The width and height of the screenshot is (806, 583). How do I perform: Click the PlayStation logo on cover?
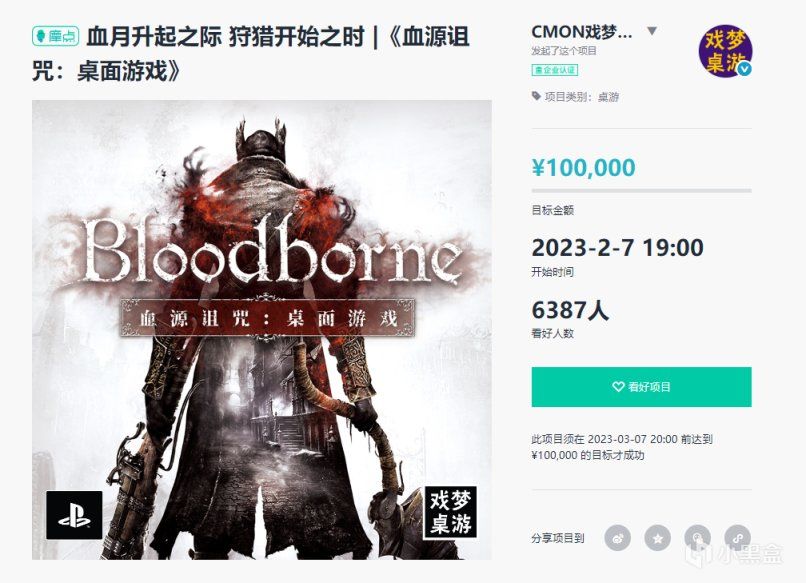[x=74, y=515]
